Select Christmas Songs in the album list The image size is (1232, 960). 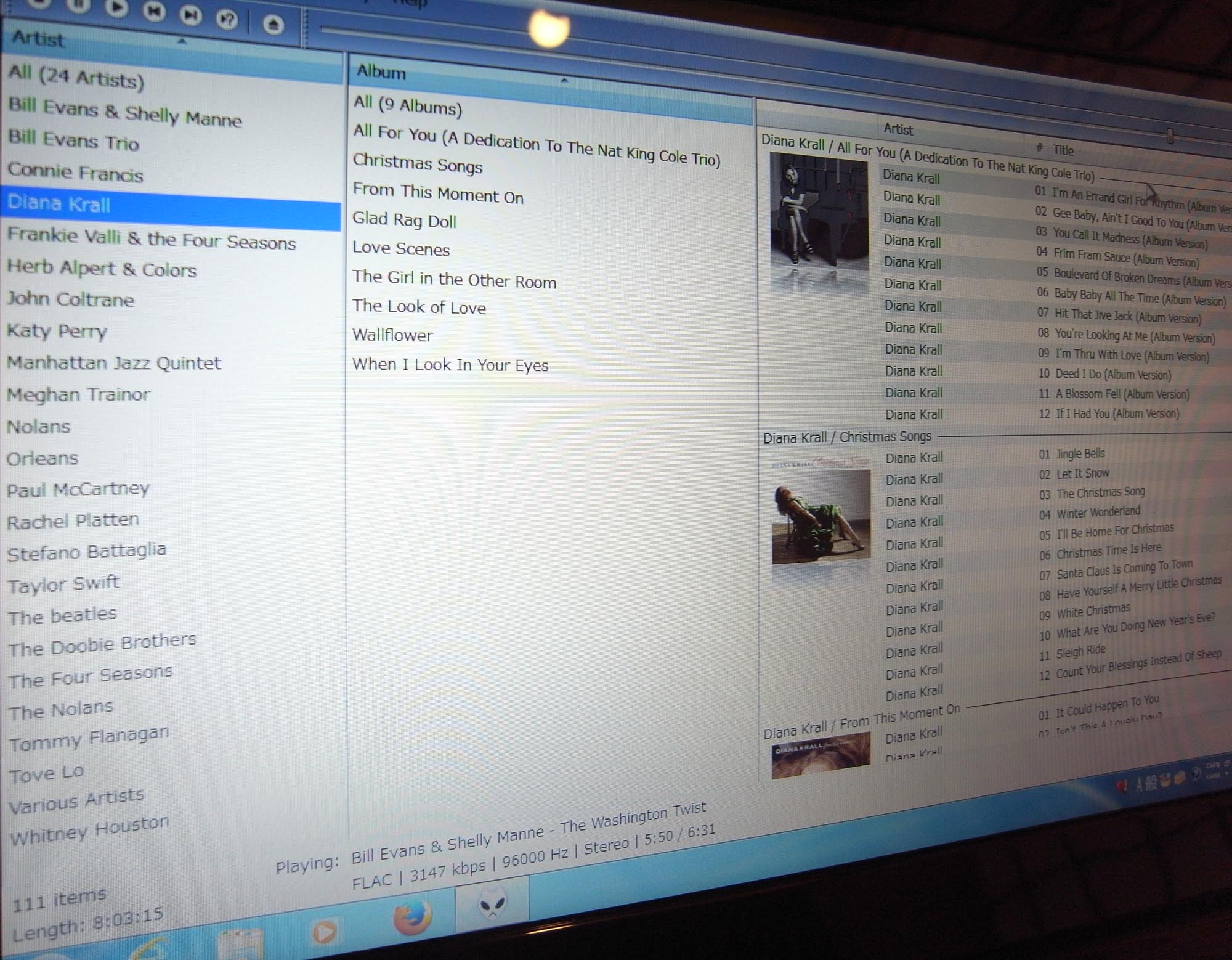pos(418,163)
